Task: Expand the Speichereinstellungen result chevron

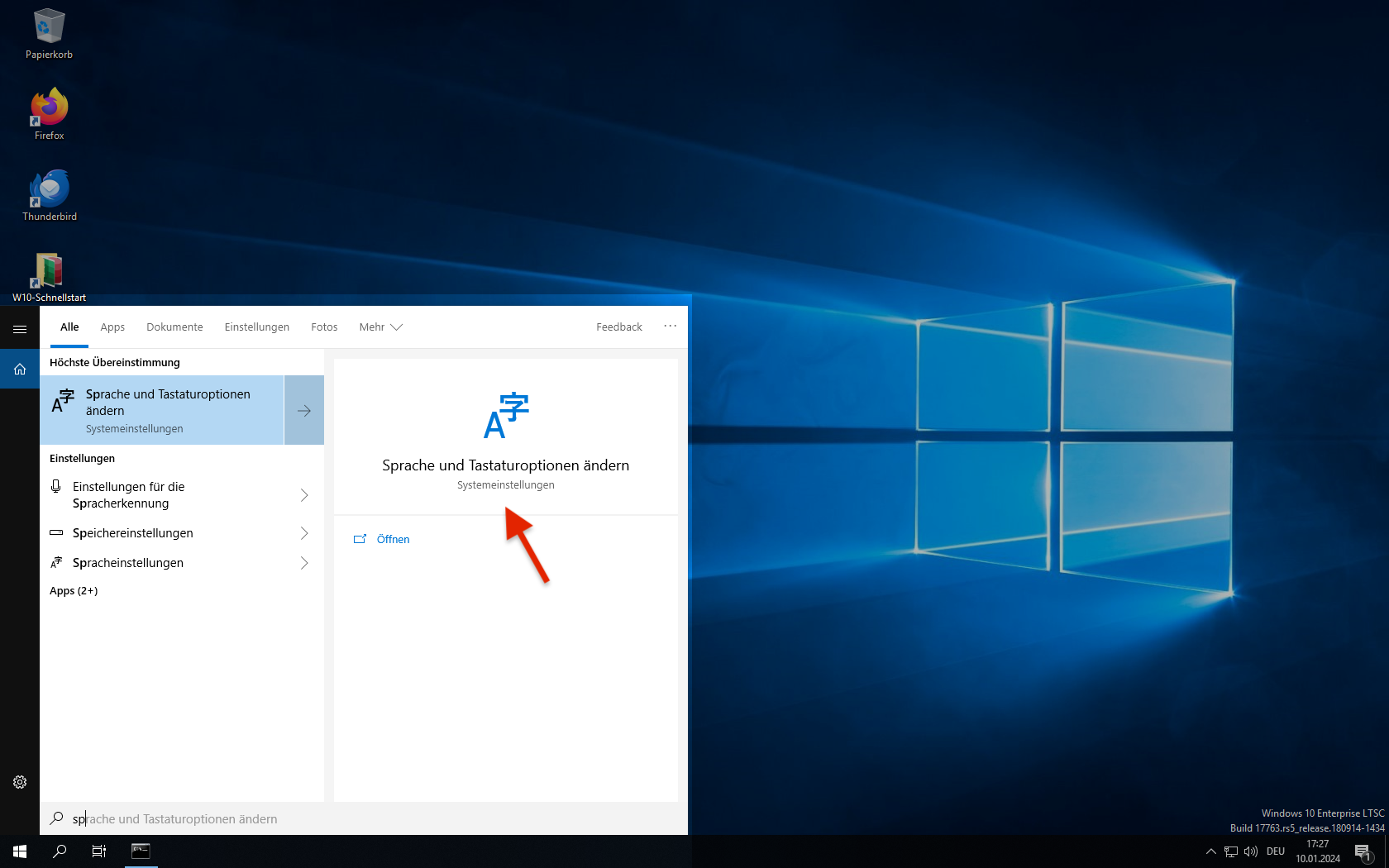Action: (x=304, y=533)
